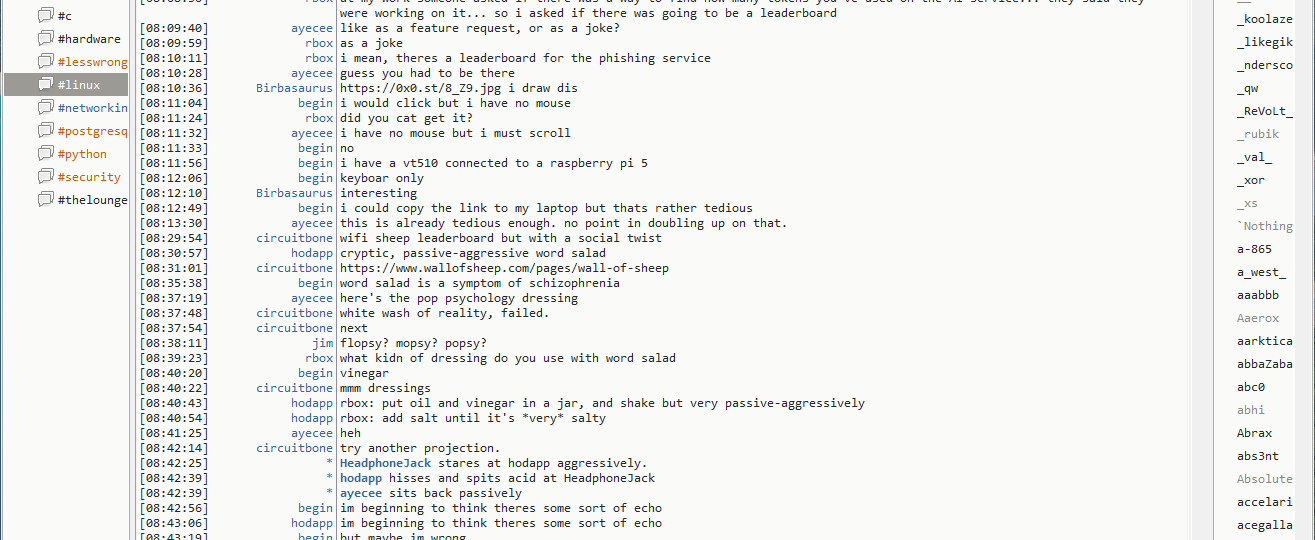Select the #lesswrong channel icon
The image size is (1315, 540).
45,61
